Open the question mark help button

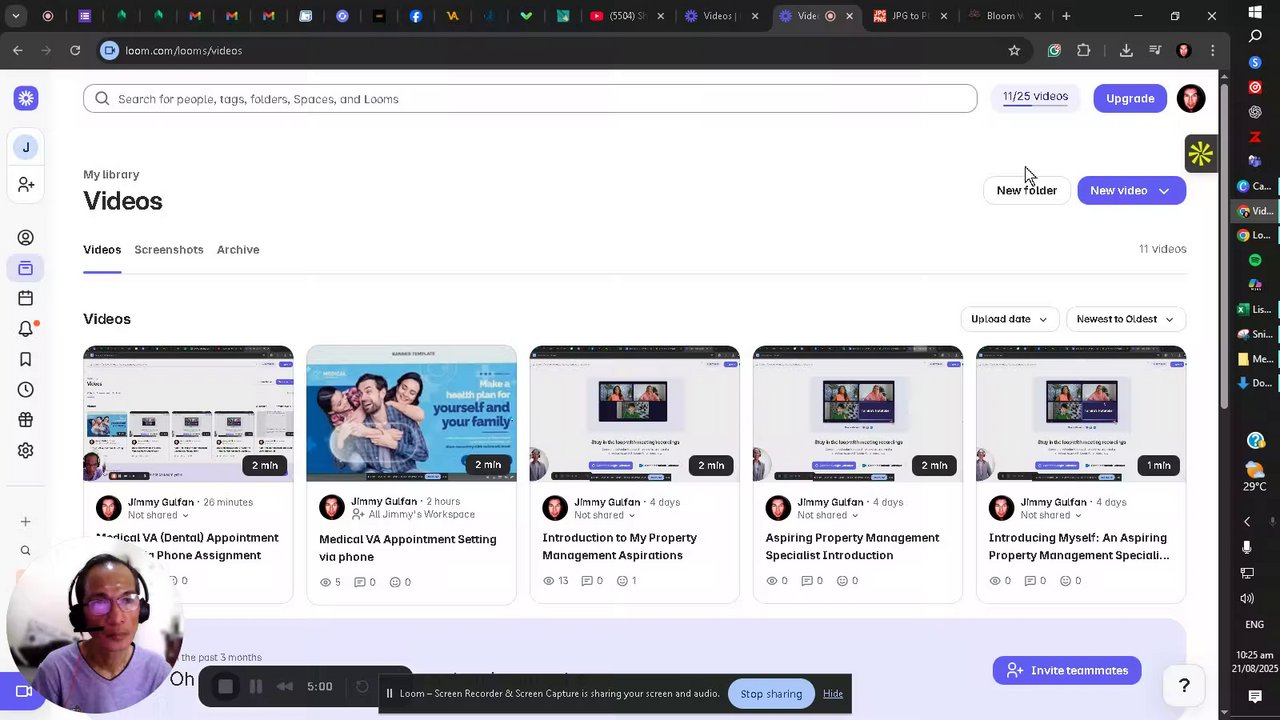1184,685
